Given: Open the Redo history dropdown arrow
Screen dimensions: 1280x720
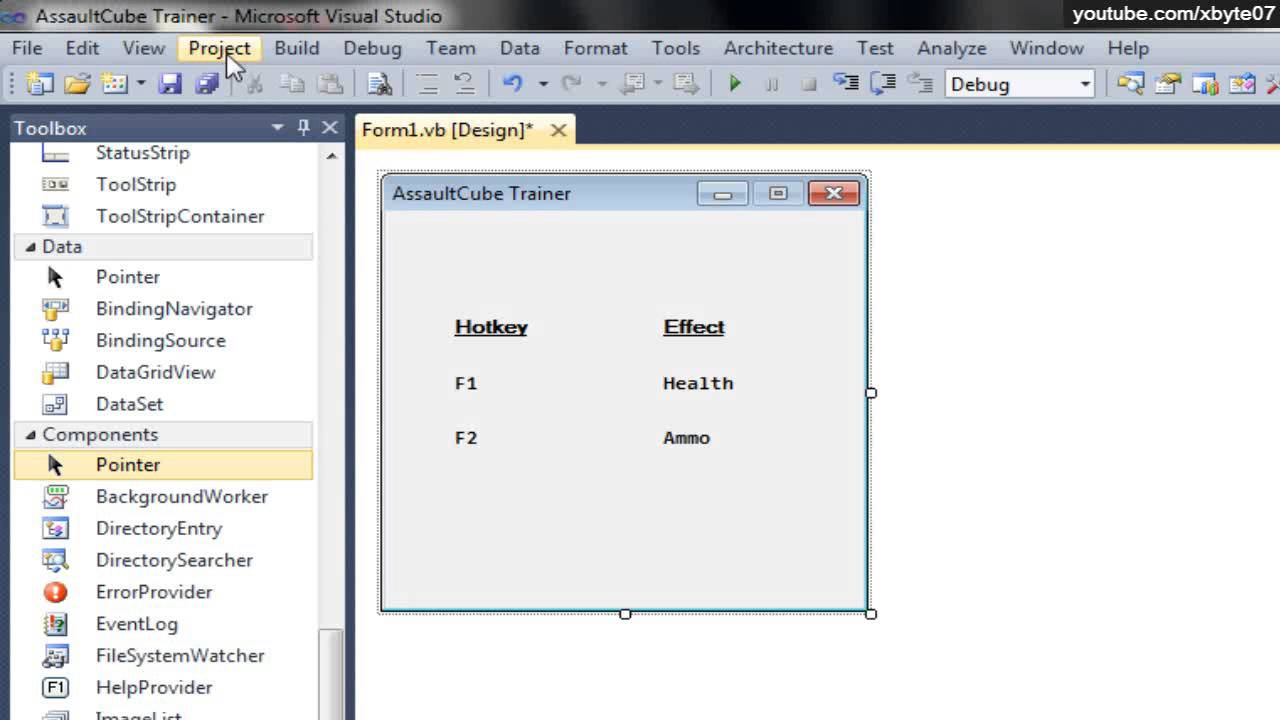Looking at the screenshot, I should click(601, 84).
